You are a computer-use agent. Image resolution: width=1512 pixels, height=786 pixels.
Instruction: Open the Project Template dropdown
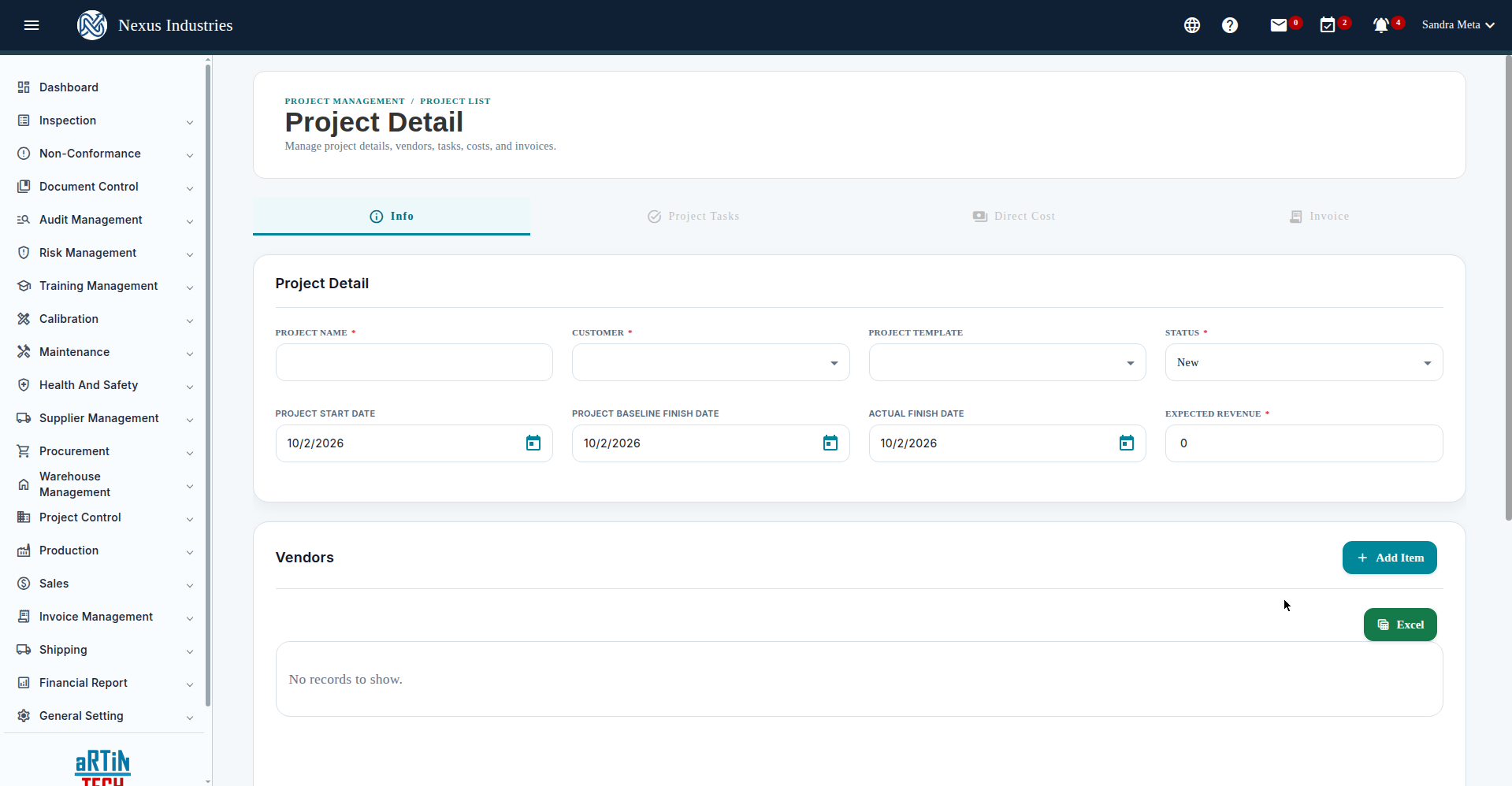click(1007, 362)
